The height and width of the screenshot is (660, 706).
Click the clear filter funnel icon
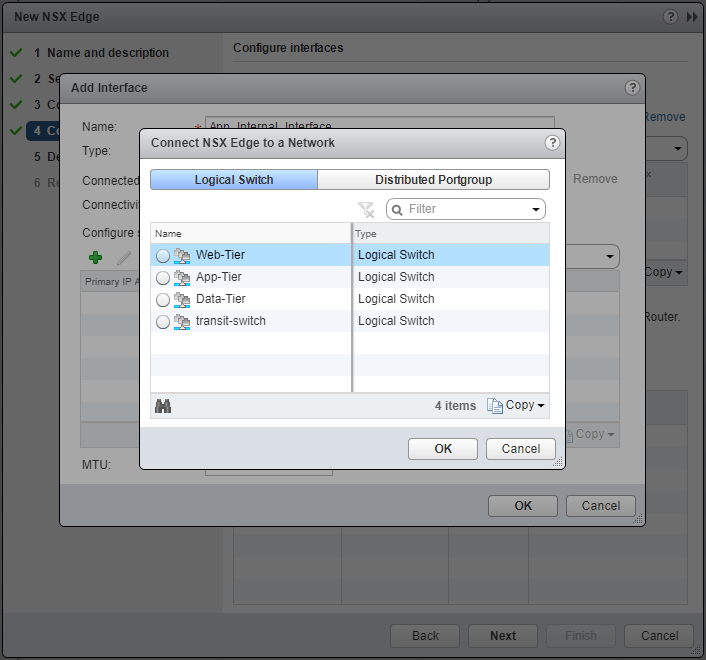pyautogui.click(x=367, y=209)
